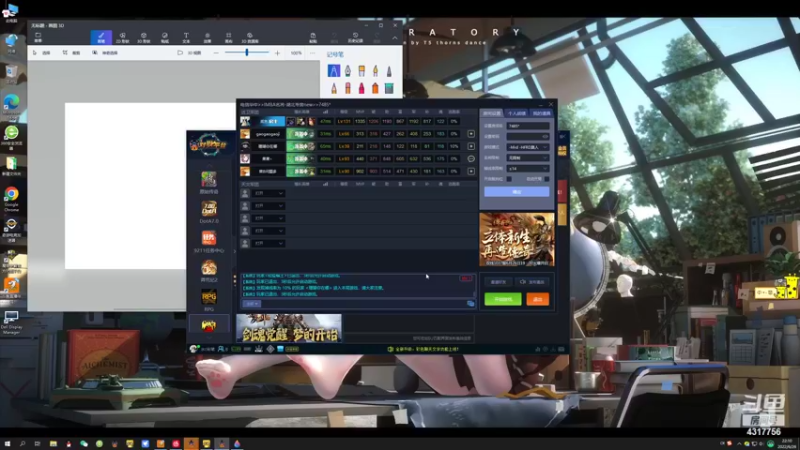Open the game mode dropdown in room settings
This screenshot has width=800, height=450.
tap(528, 147)
